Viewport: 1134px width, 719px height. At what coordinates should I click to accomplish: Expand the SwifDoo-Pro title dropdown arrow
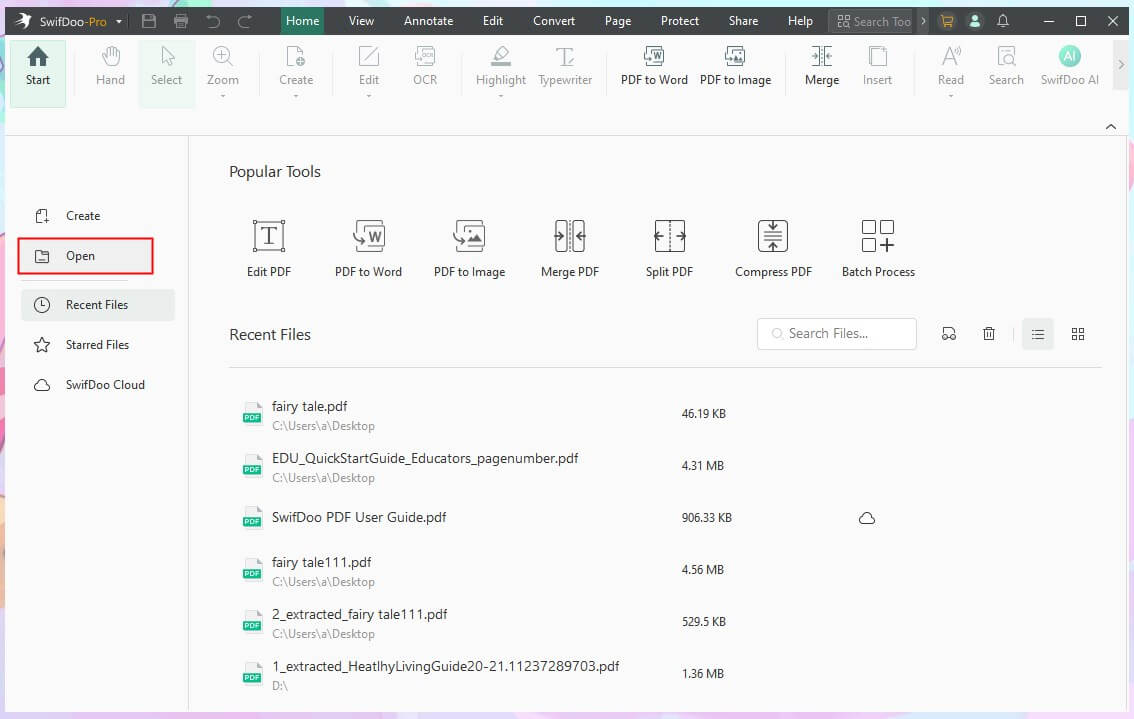tap(119, 22)
